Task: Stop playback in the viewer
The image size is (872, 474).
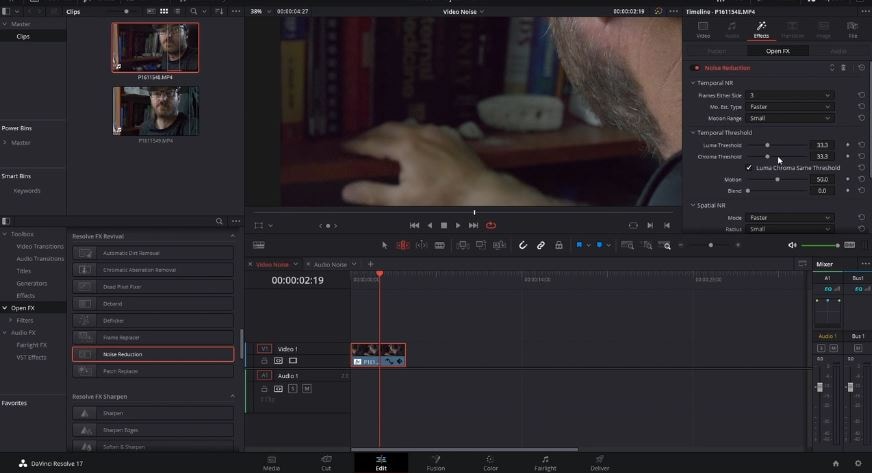Action: tap(444, 225)
